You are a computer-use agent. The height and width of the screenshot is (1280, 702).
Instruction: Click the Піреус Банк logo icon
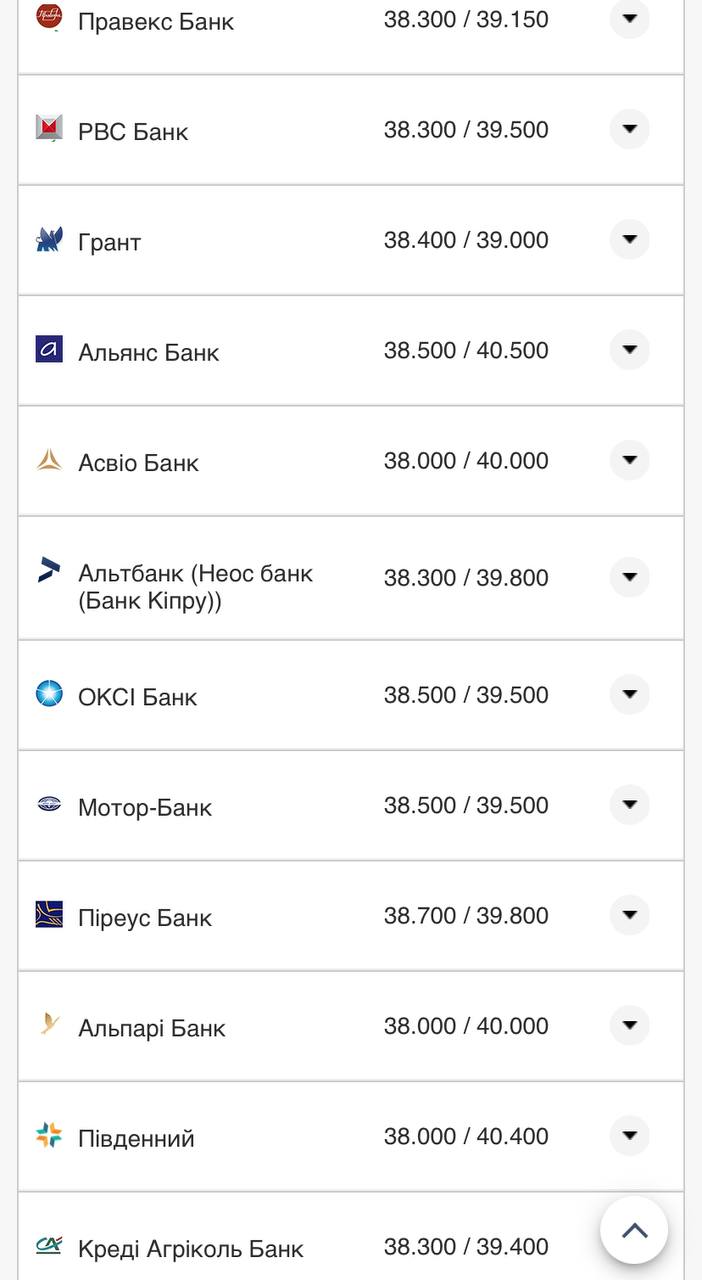click(49, 915)
